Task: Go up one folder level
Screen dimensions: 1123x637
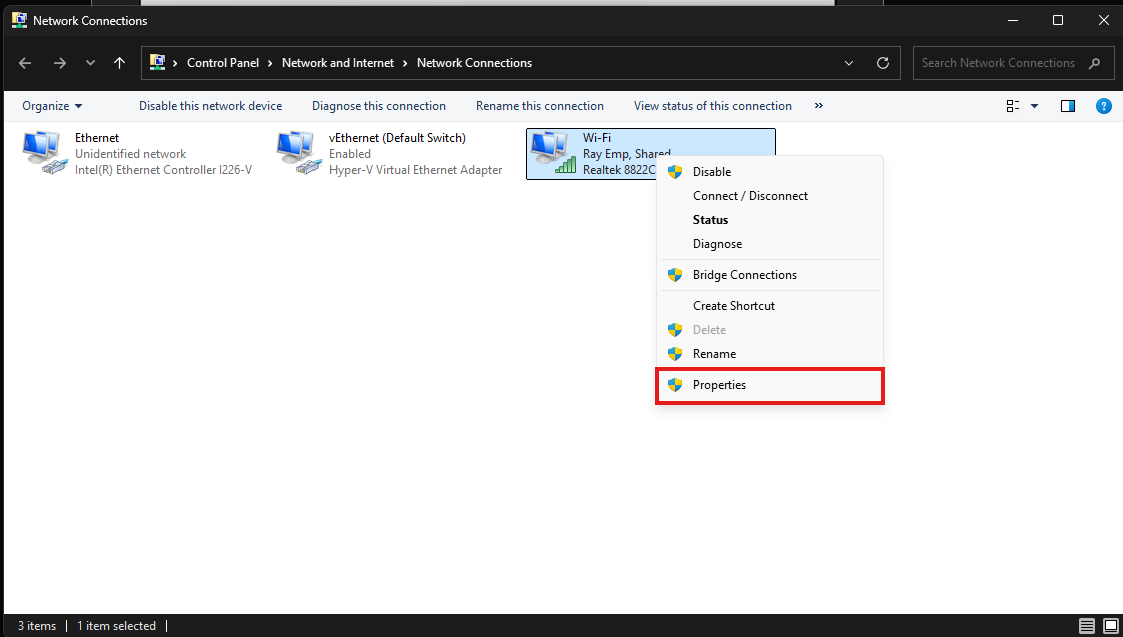Action: [x=120, y=63]
